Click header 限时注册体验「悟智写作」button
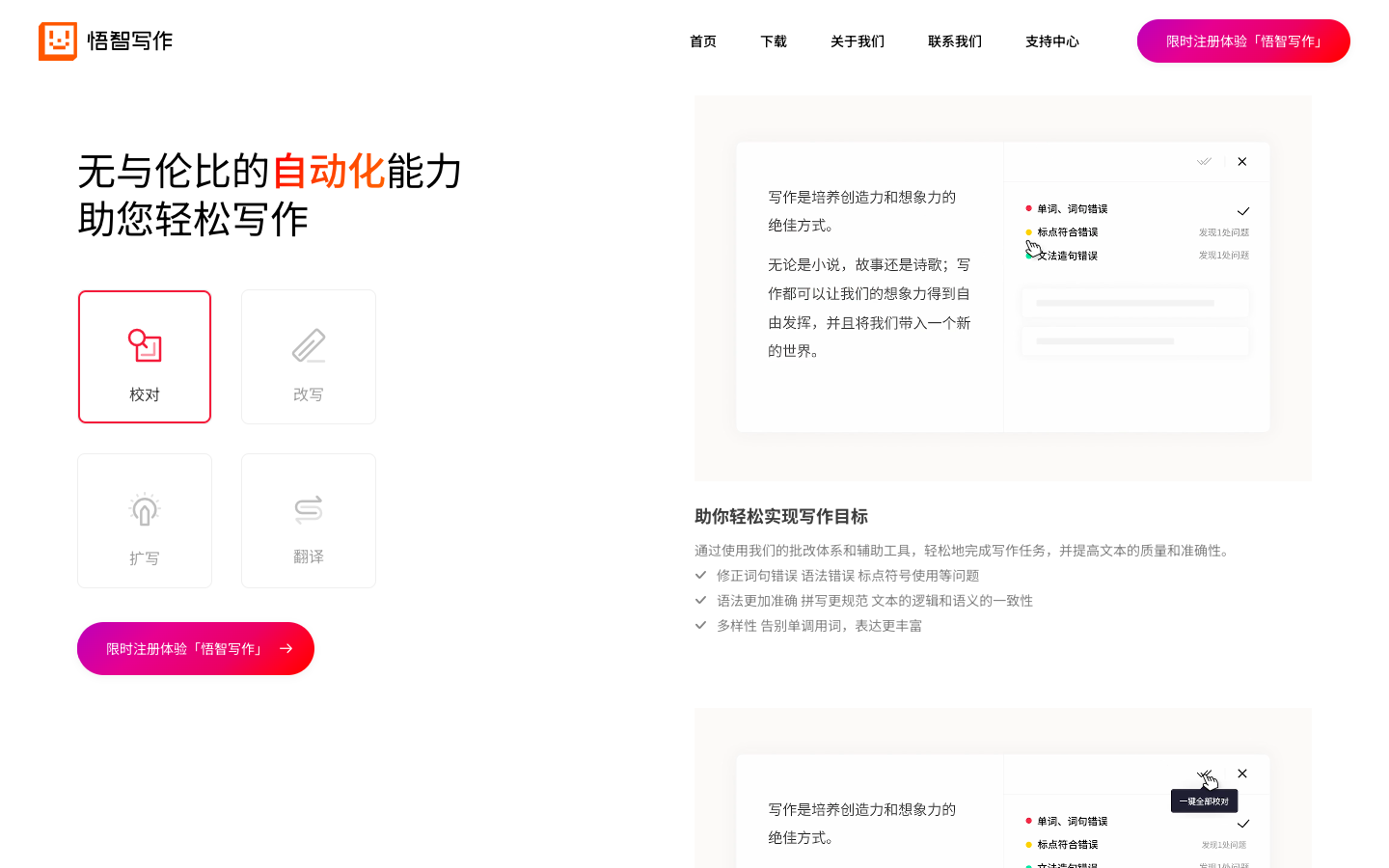1389x868 pixels. click(x=1243, y=41)
